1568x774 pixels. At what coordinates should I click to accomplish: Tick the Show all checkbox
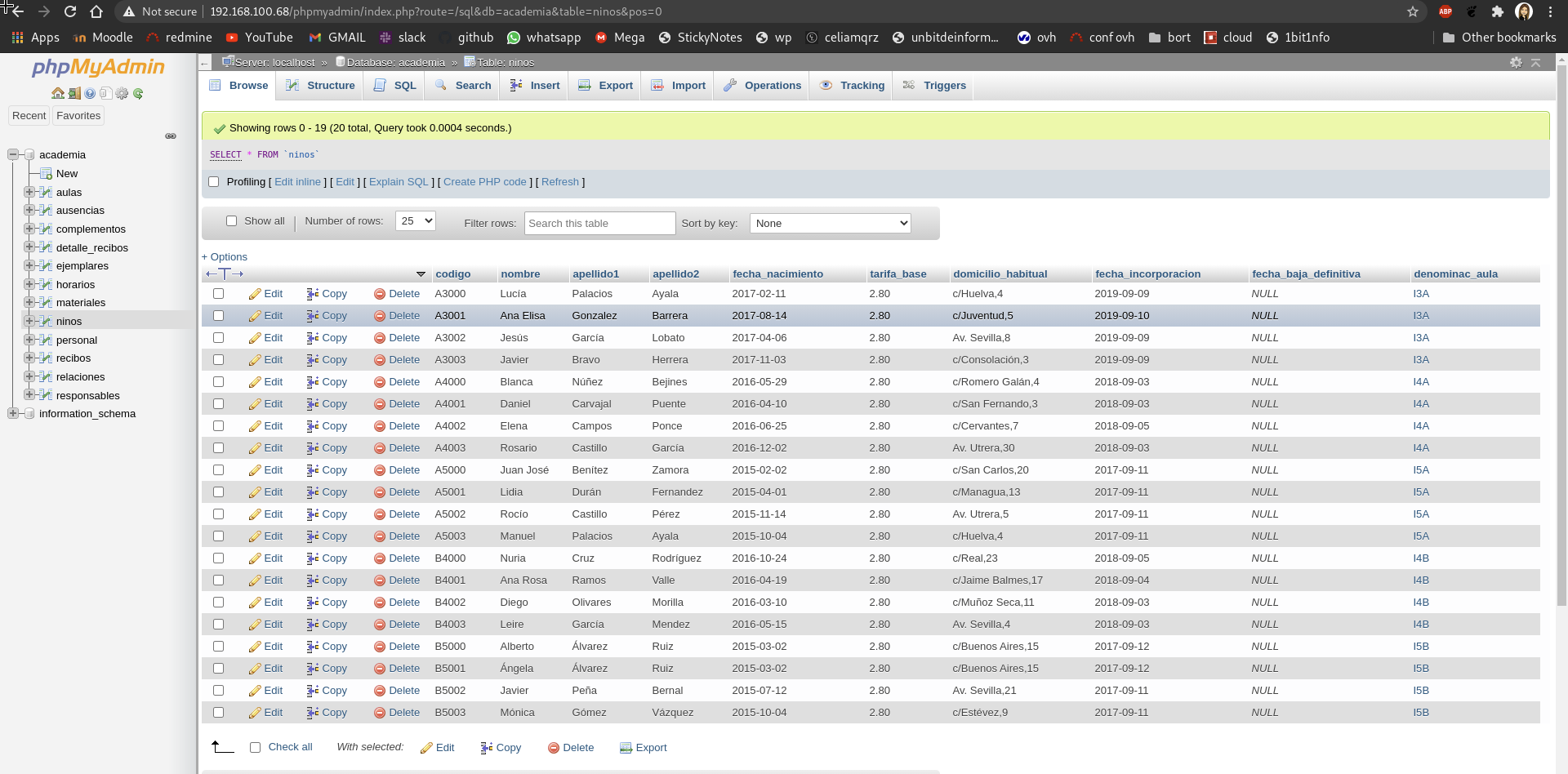pos(231,221)
